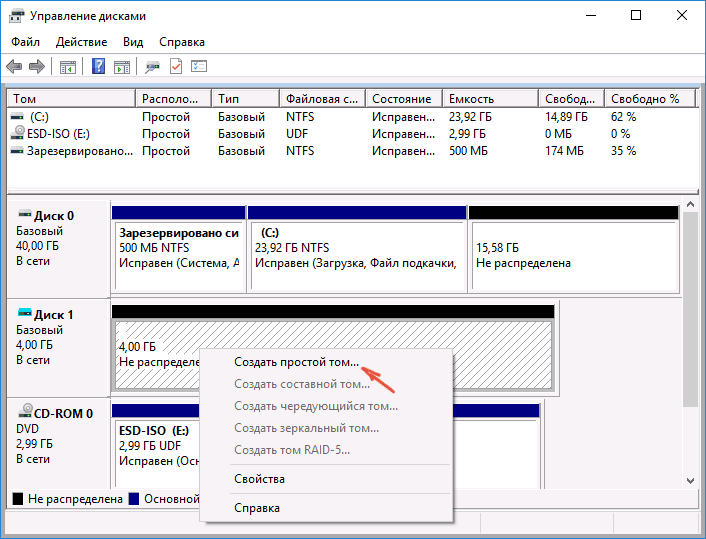Click the forward arrow toolbar icon
706x539 pixels.
37,66
